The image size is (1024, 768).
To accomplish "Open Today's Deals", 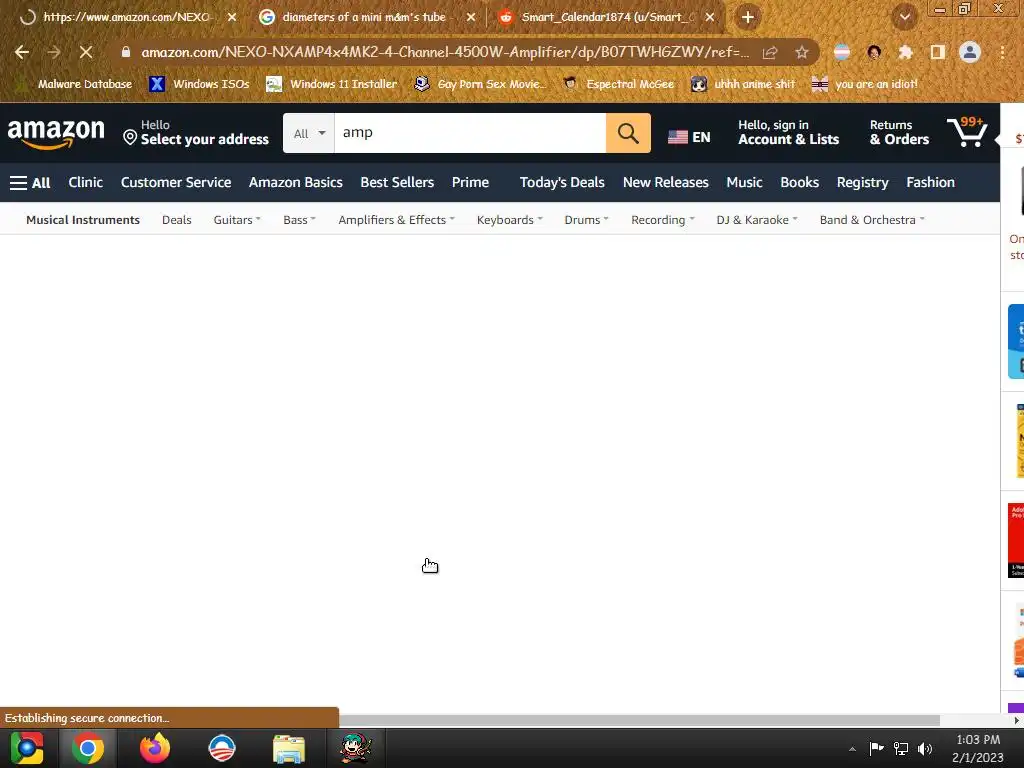I will point(562,183).
